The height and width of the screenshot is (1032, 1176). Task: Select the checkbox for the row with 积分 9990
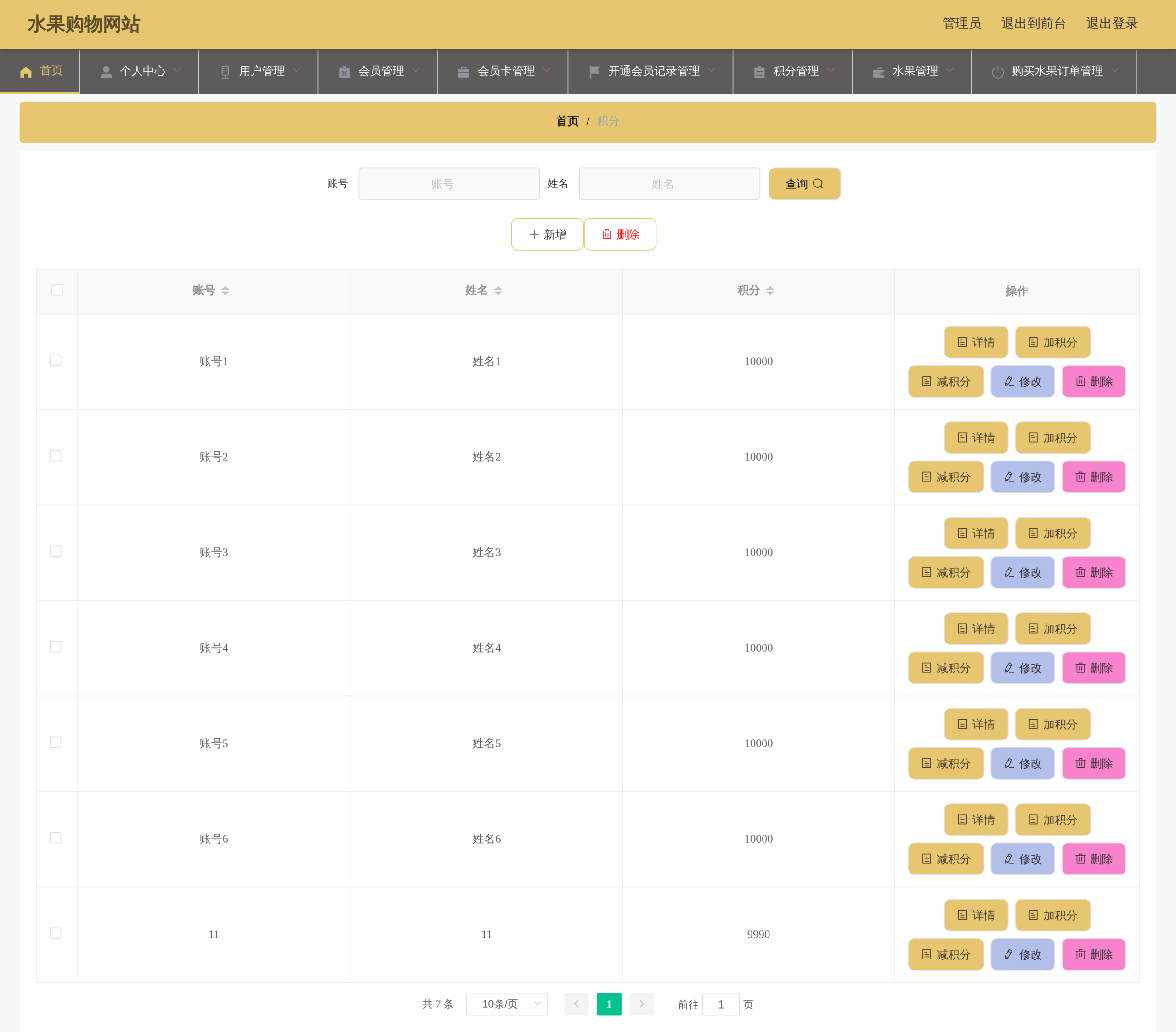click(56, 933)
